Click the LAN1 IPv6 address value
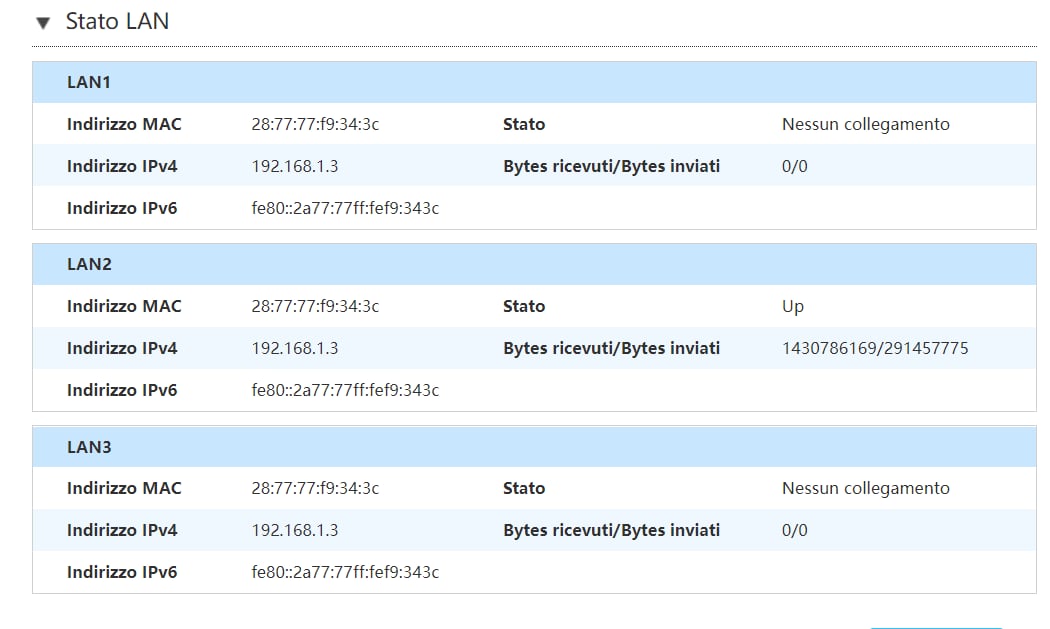The width and height of the screenshot is (1050, 629). click(346, 208)
